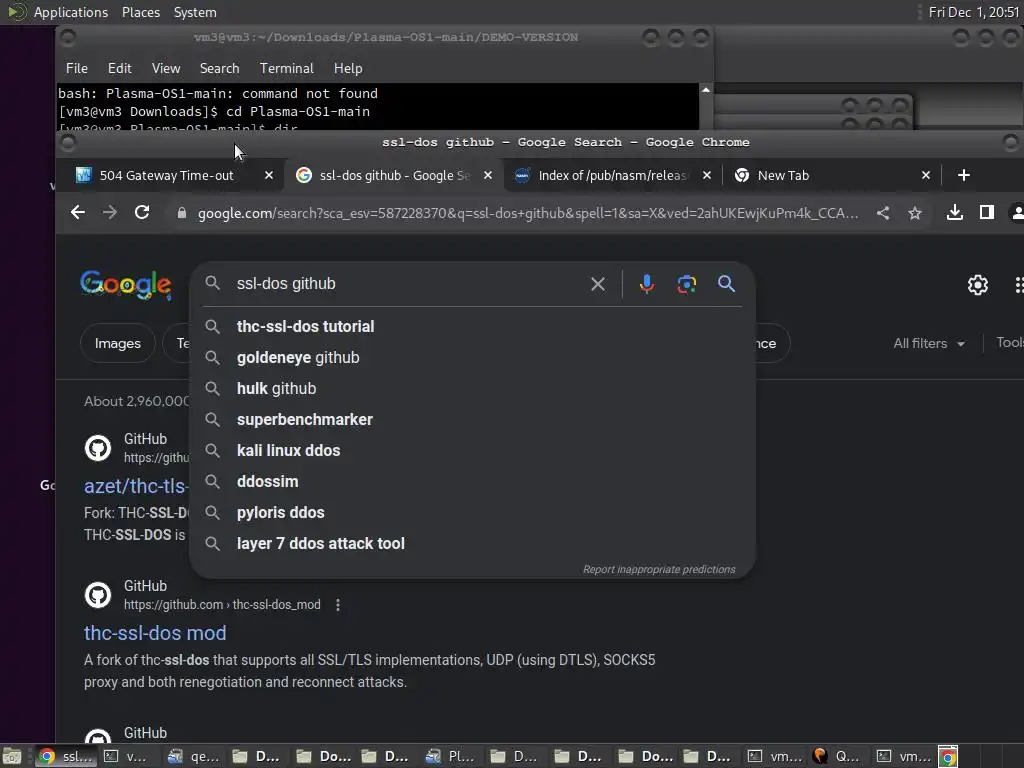Image resolution: width=1024 pixels, height=768 pixels.
Task: Open Chrome's side panel icon
Action: pyautogui.click(x=987, y=212)
